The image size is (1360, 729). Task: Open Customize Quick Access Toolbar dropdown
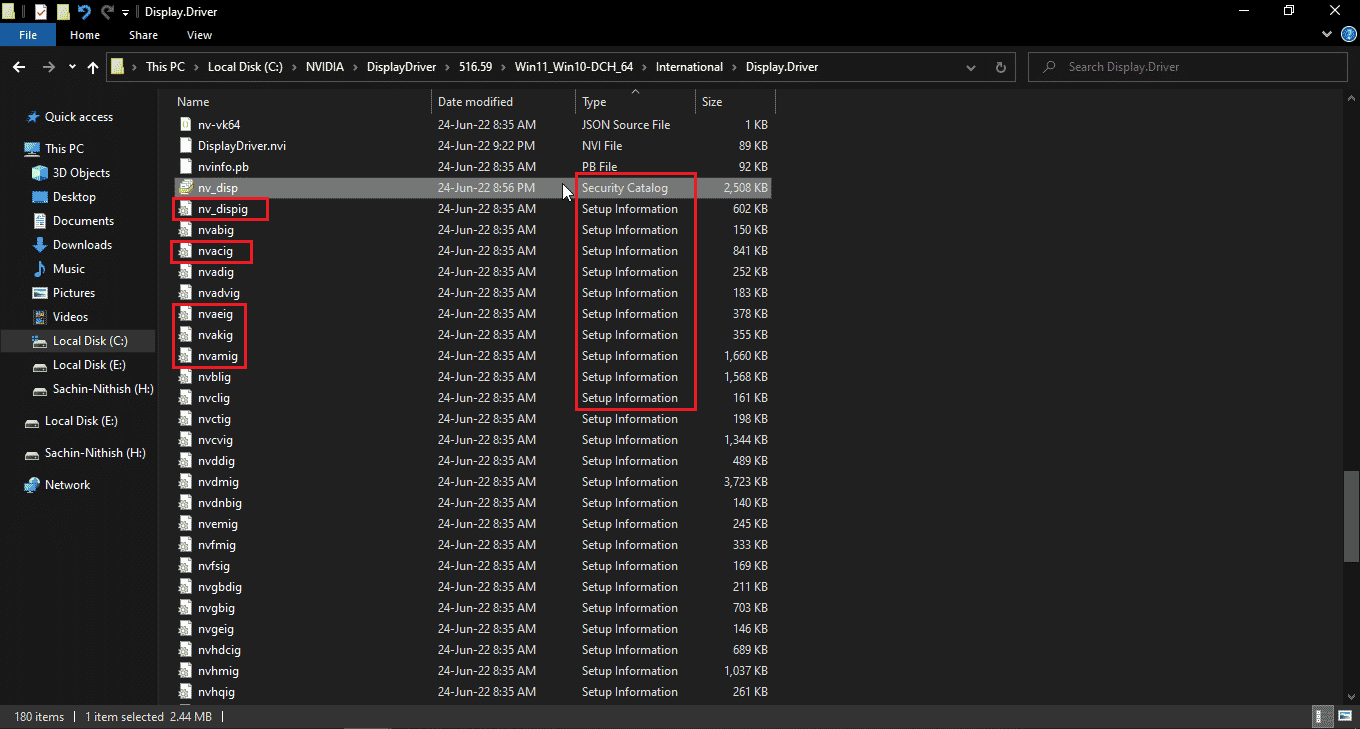pos(125,12)
